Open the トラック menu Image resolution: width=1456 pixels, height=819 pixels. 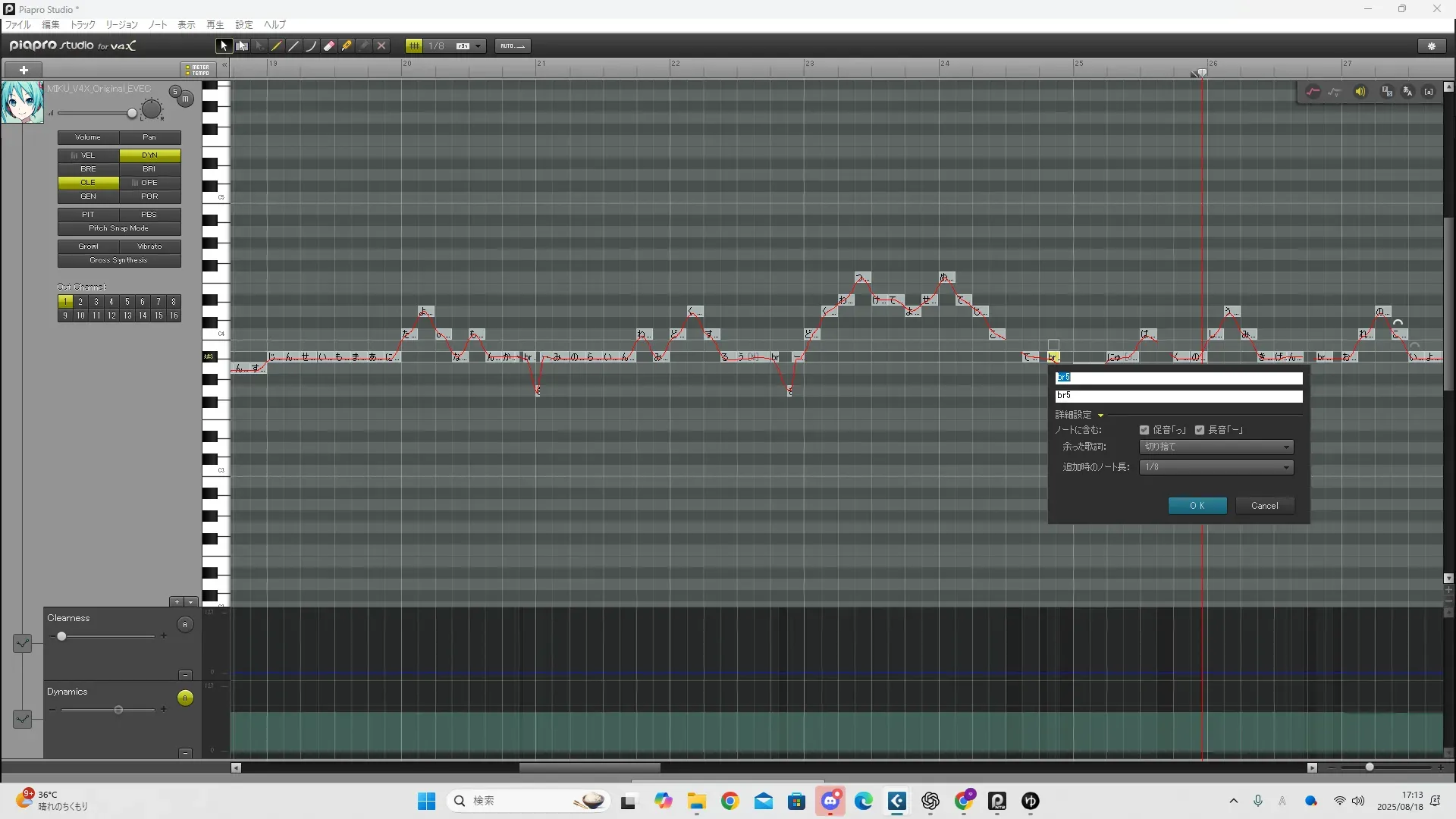tap(83, 25)
